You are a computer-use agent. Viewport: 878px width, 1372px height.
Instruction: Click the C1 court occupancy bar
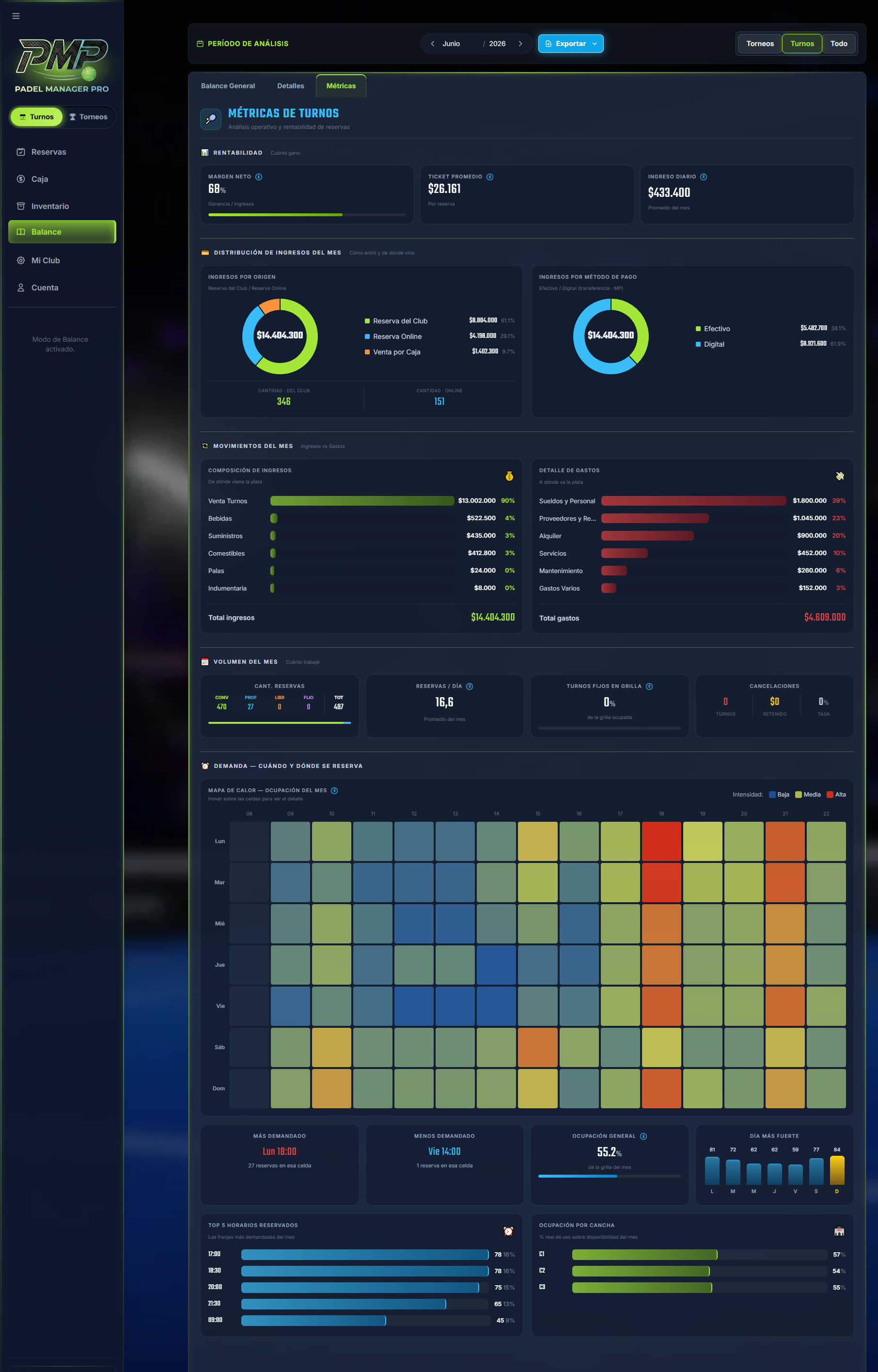[645, 1255]
